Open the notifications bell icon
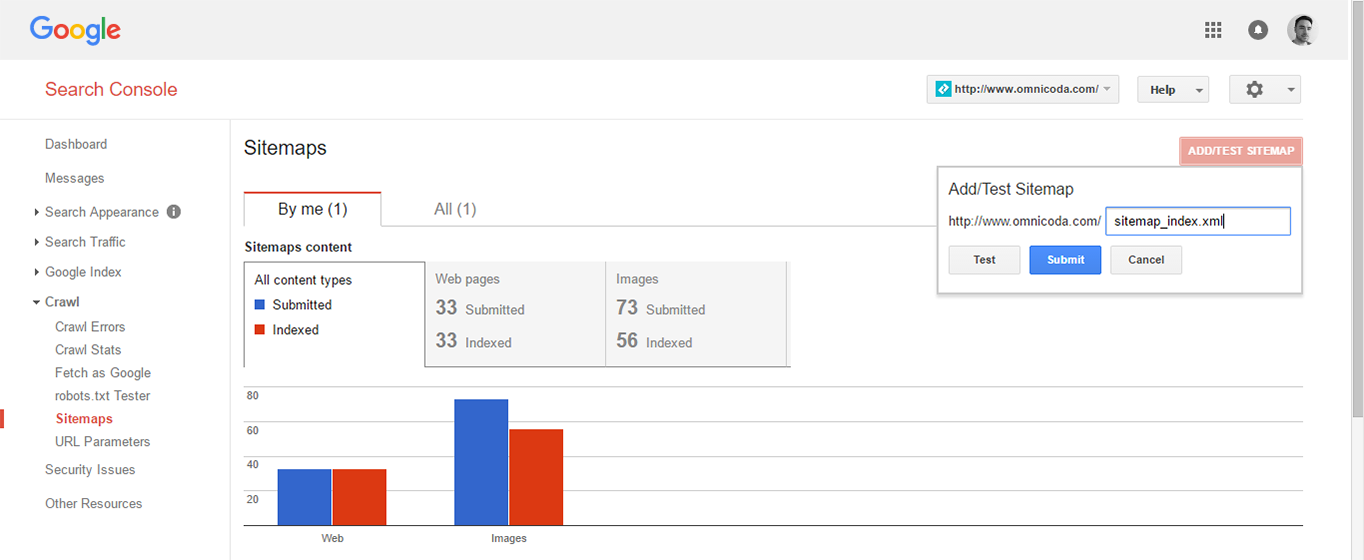The width and height of the screenshot is (1364, 560). (x=1258, y=30)
